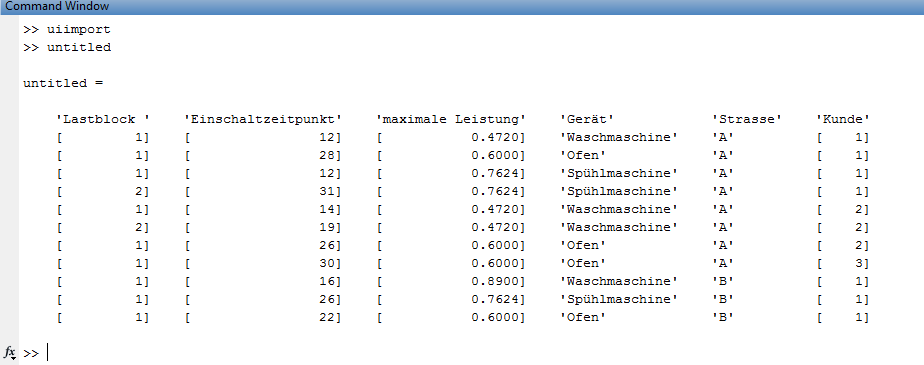Click the Einschaltzeitpunkt value 22
Image resolution: width=924 pixels, height=365 pixels.
click(x=329, y=317)
